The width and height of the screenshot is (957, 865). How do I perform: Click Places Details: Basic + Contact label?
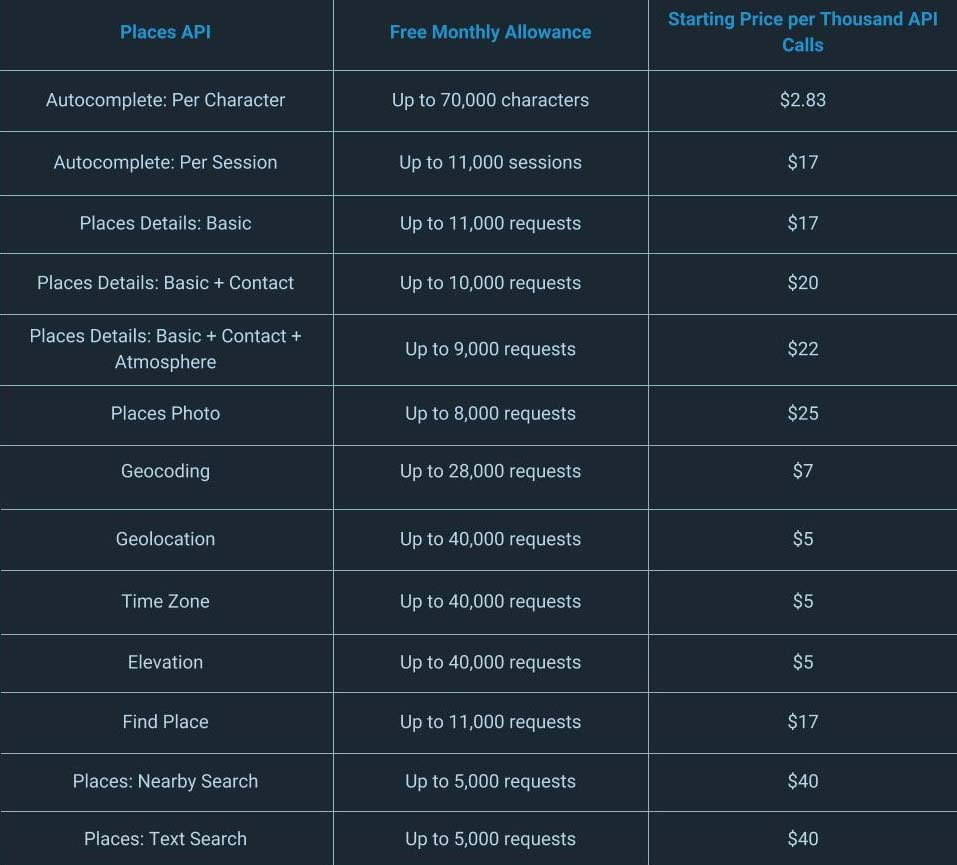point(165,283)
